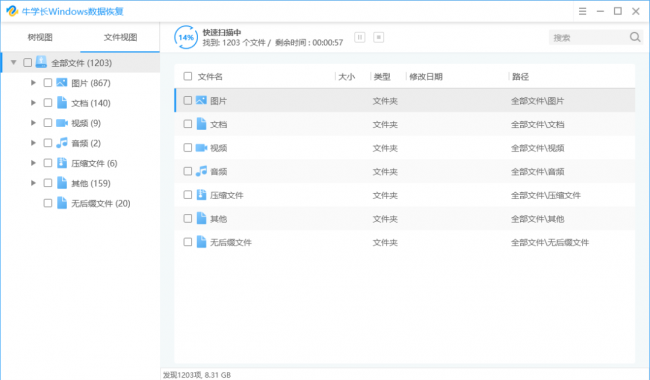650x380 pixels.
Task: Sort by the 路径 column header
Action: click(520, 77)
